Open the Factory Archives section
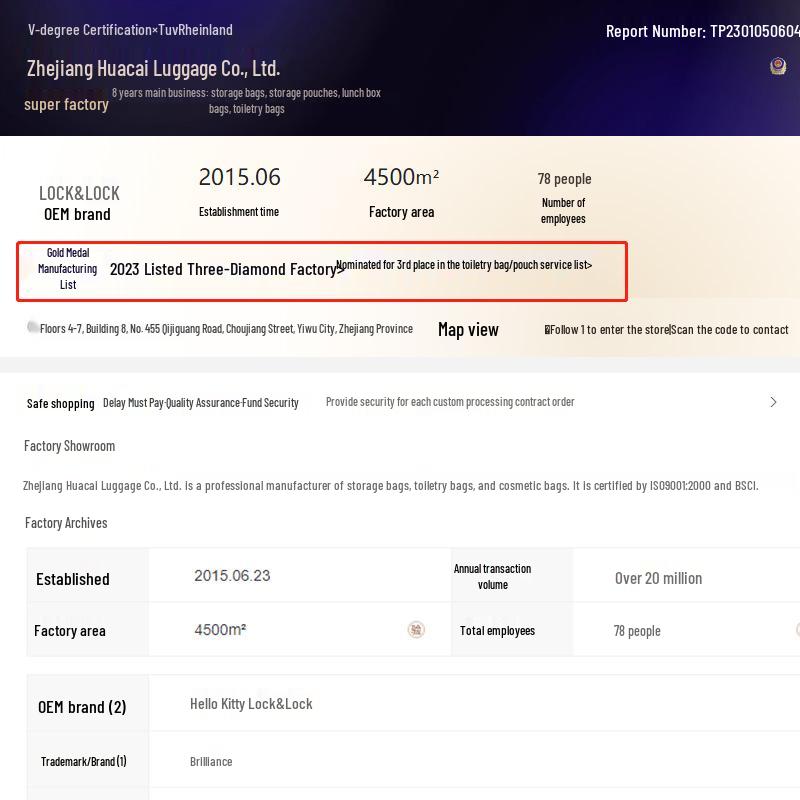 66,523
